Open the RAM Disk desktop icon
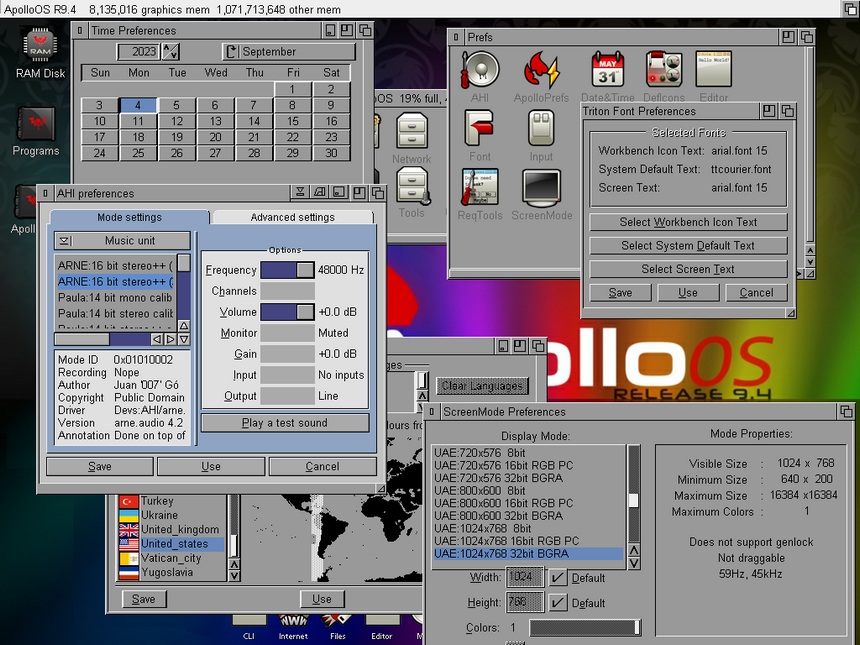This screenshot has width=860, height=645. point(40,54)
